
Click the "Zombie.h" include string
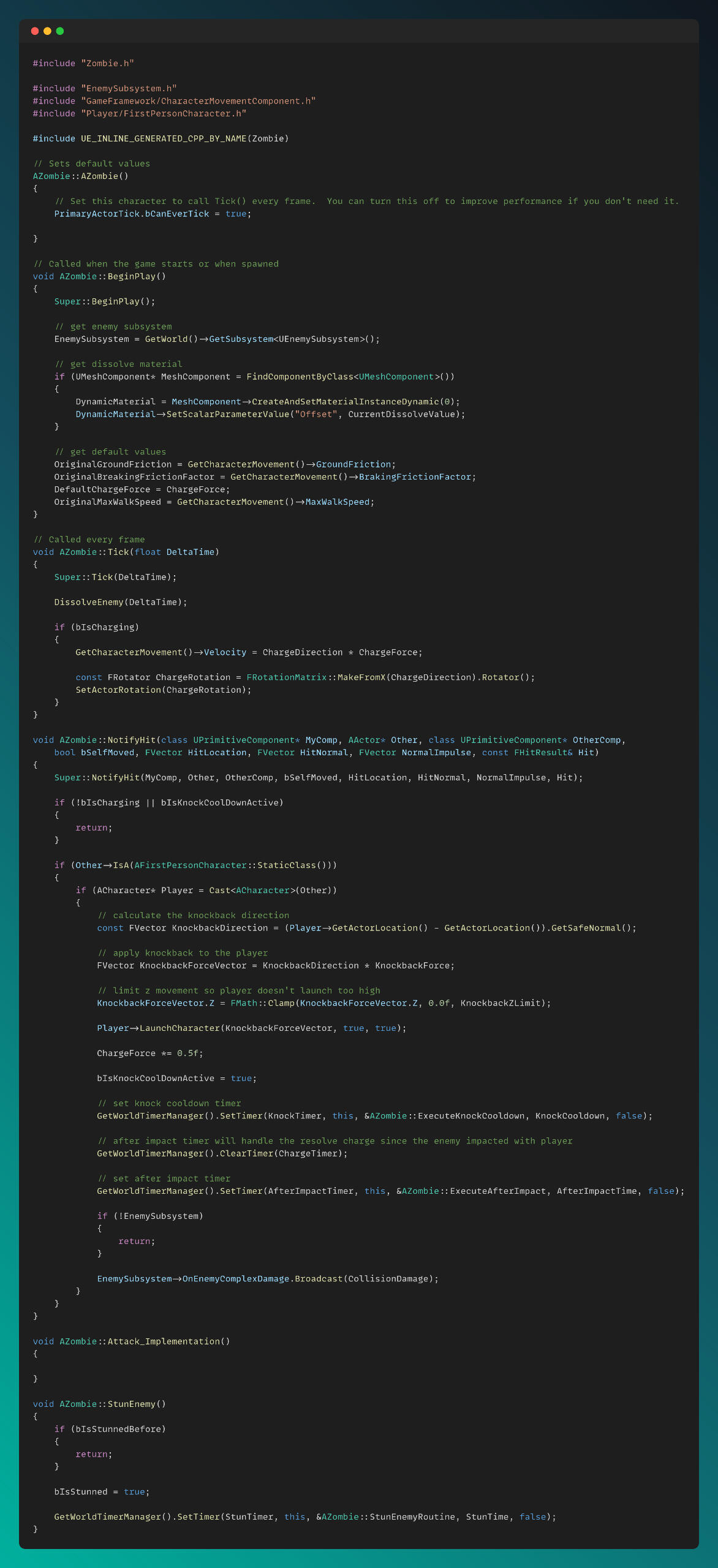pyautogui.click(x=107, y=64)
